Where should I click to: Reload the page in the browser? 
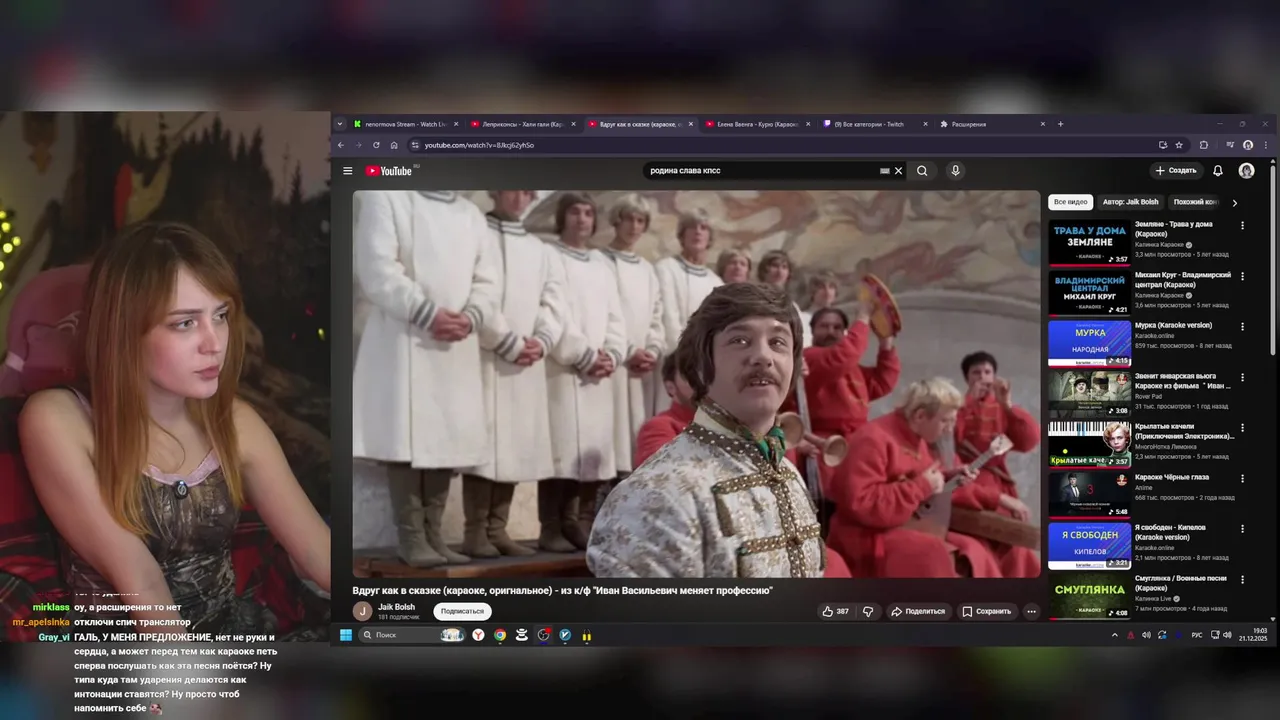point(376,145)
